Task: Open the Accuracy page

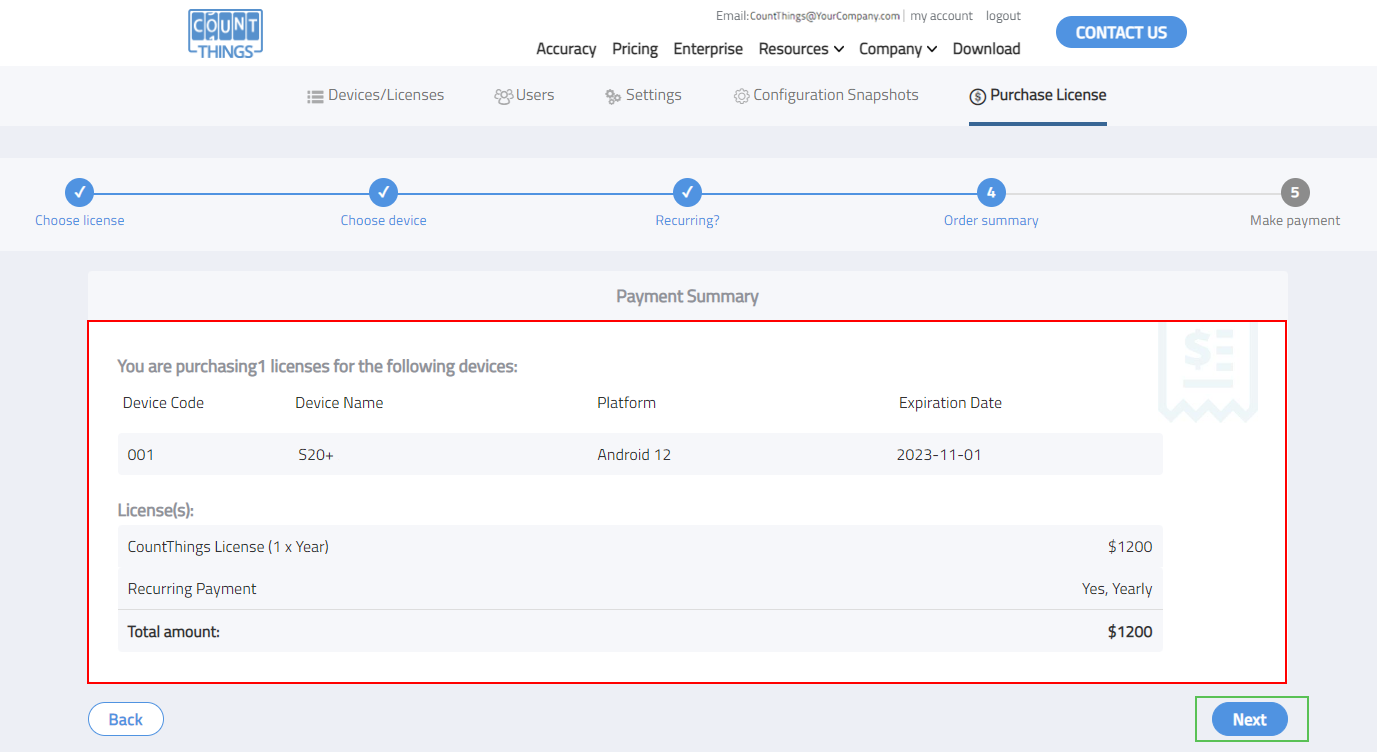Action: pyautogui.click(x=566, y=49)
